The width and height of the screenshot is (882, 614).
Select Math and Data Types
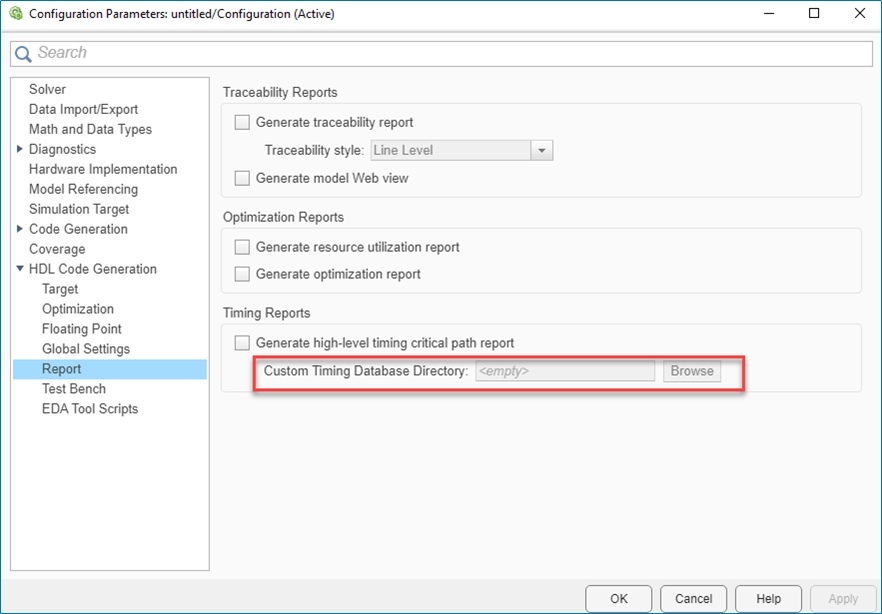coord(89,129)
